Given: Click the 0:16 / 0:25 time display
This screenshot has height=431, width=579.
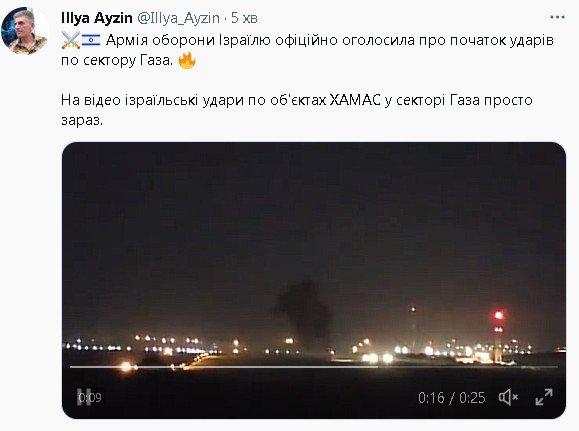Looking at the screenshot, I should pos(452,398).
